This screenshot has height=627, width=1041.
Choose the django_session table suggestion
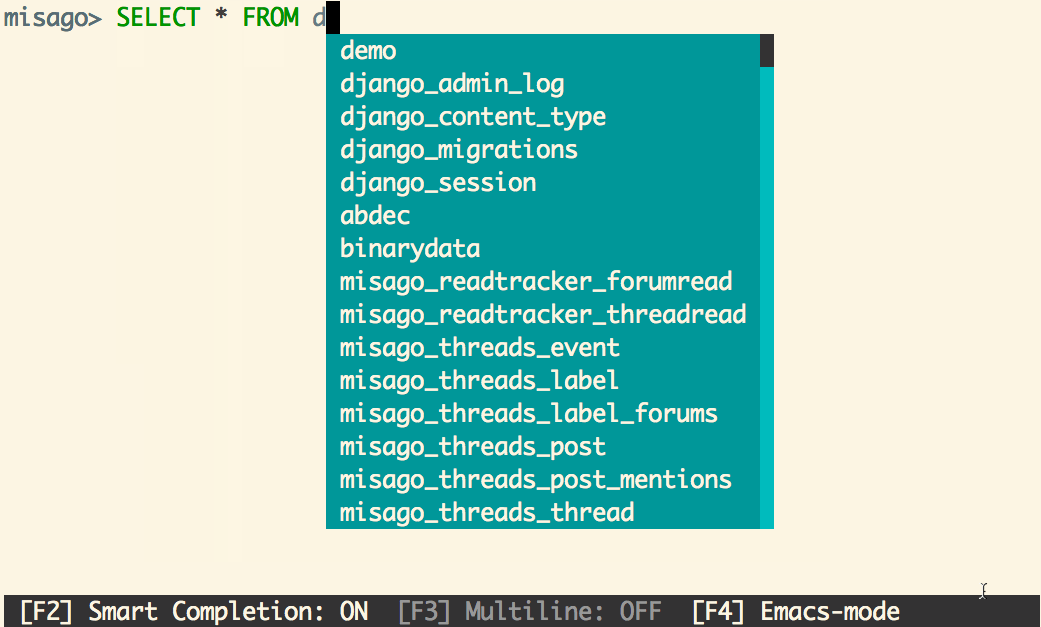[x=543, y=183]
